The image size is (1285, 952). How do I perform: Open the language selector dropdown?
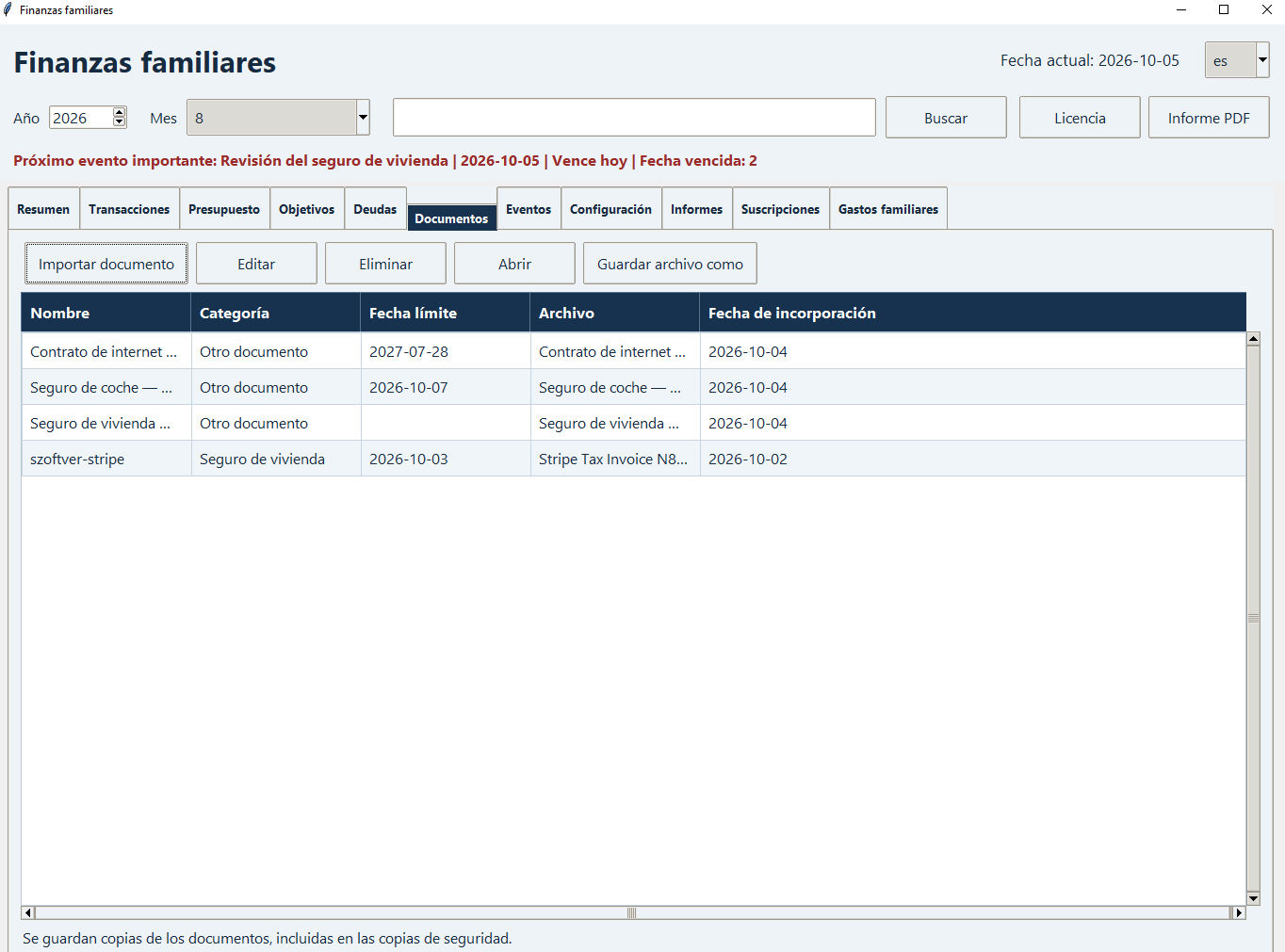coord(1262,60)
